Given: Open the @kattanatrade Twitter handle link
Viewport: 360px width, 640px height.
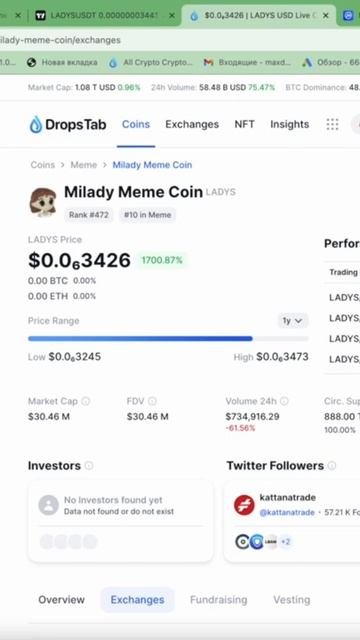Looking at the screenshot, I should pyautogui.click(x=287, y=512).
